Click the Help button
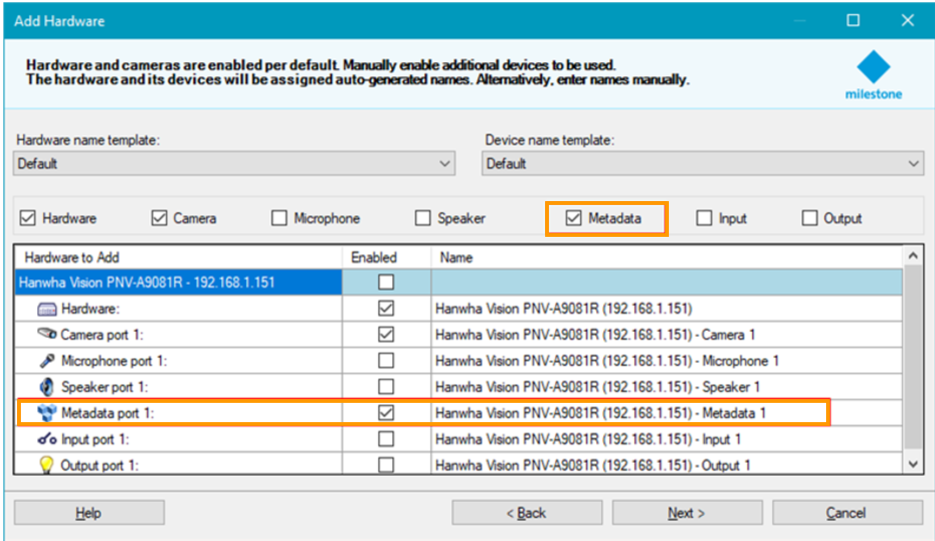 pyautogui.click(x=89, y=513)
